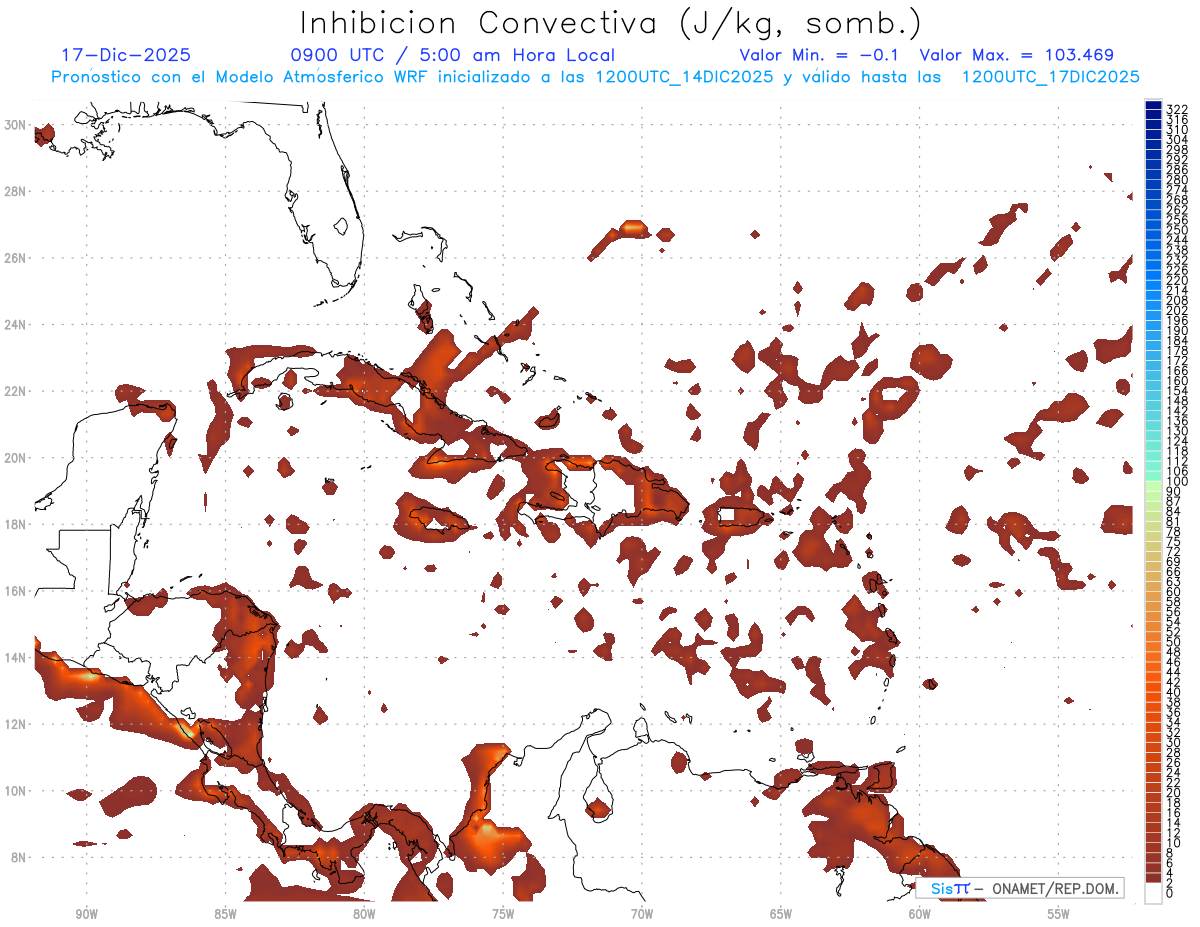Click the colorbar value label "50"

(x=1174, y=642)
